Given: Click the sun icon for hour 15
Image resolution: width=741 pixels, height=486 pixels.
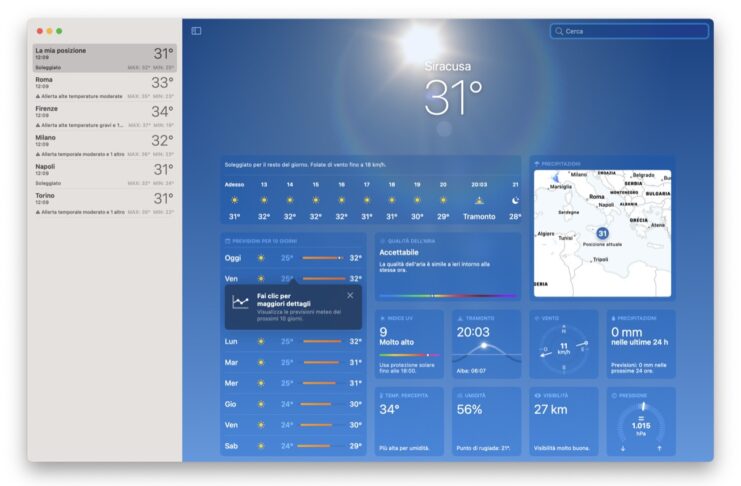Looking at the screenshot, I should tap(316, 200).
